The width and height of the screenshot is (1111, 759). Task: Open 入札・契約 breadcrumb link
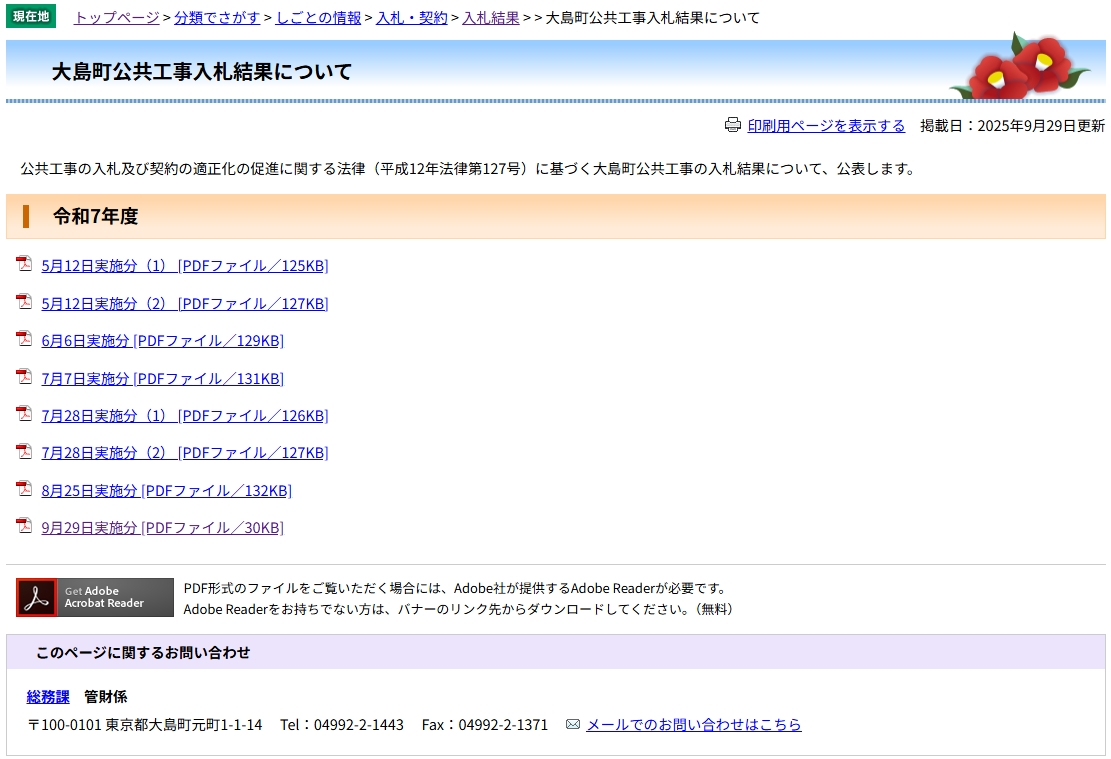(x=411, y=18)
